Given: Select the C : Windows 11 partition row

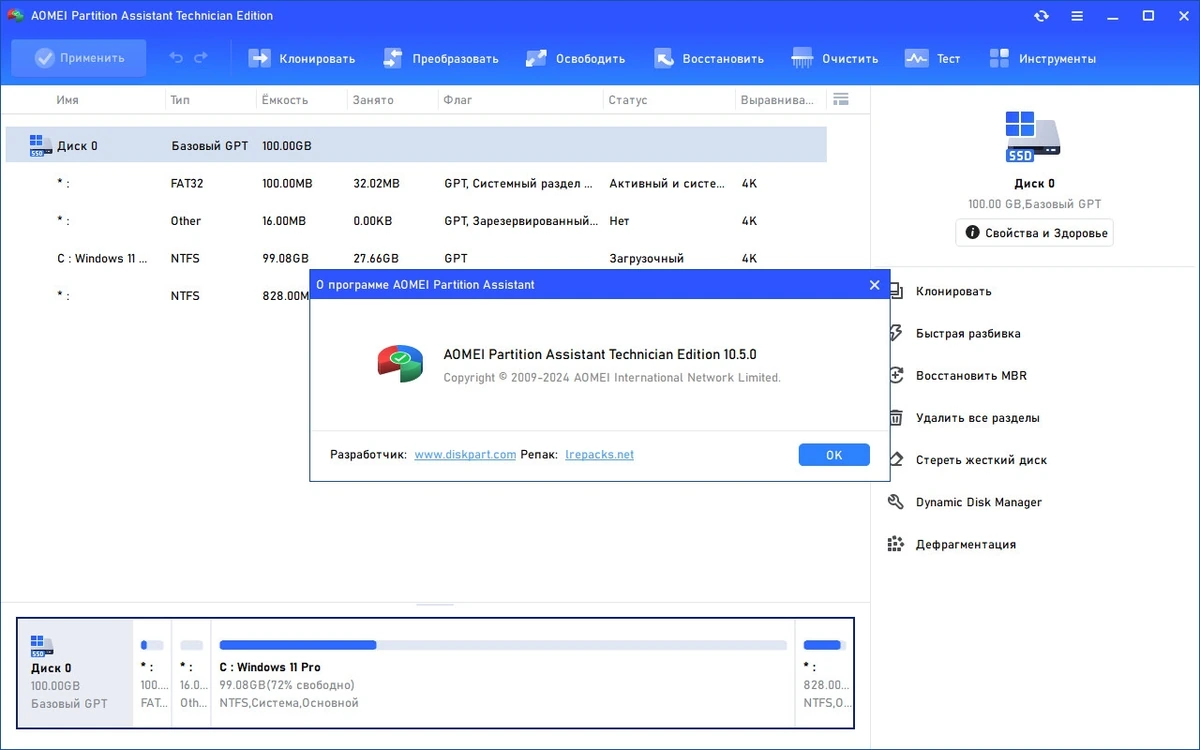Looking at the screenshot, I should click(x=416, y=258).
